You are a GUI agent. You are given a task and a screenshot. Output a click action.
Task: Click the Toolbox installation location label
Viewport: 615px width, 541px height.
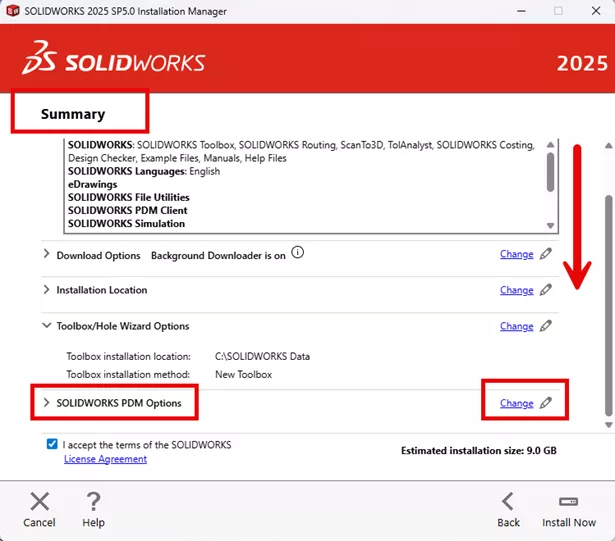128,356
